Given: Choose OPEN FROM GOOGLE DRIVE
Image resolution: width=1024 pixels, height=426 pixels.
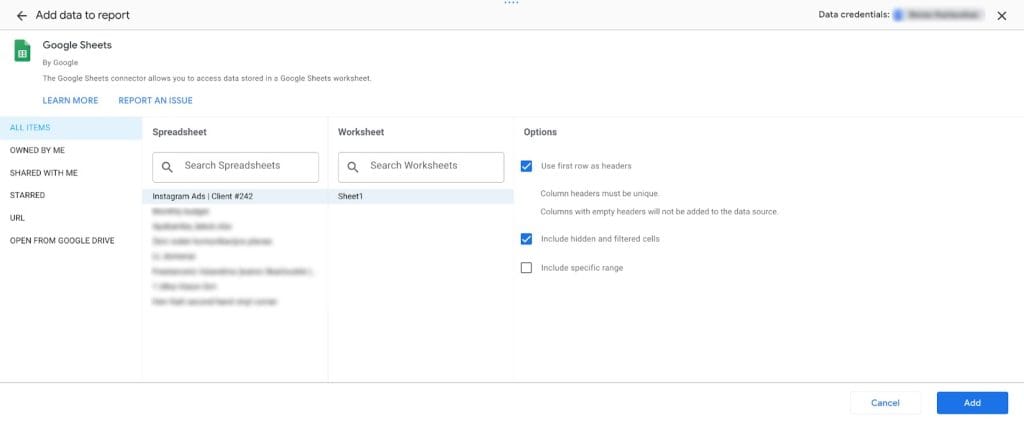Looking at the screenshot, I should (x=62, y=240).
